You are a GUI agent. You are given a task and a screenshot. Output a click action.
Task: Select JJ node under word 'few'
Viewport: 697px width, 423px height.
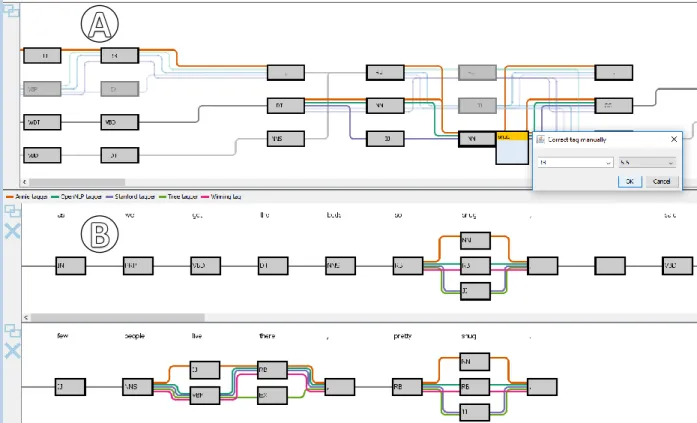pyautogui.click(x=70, y=387)
